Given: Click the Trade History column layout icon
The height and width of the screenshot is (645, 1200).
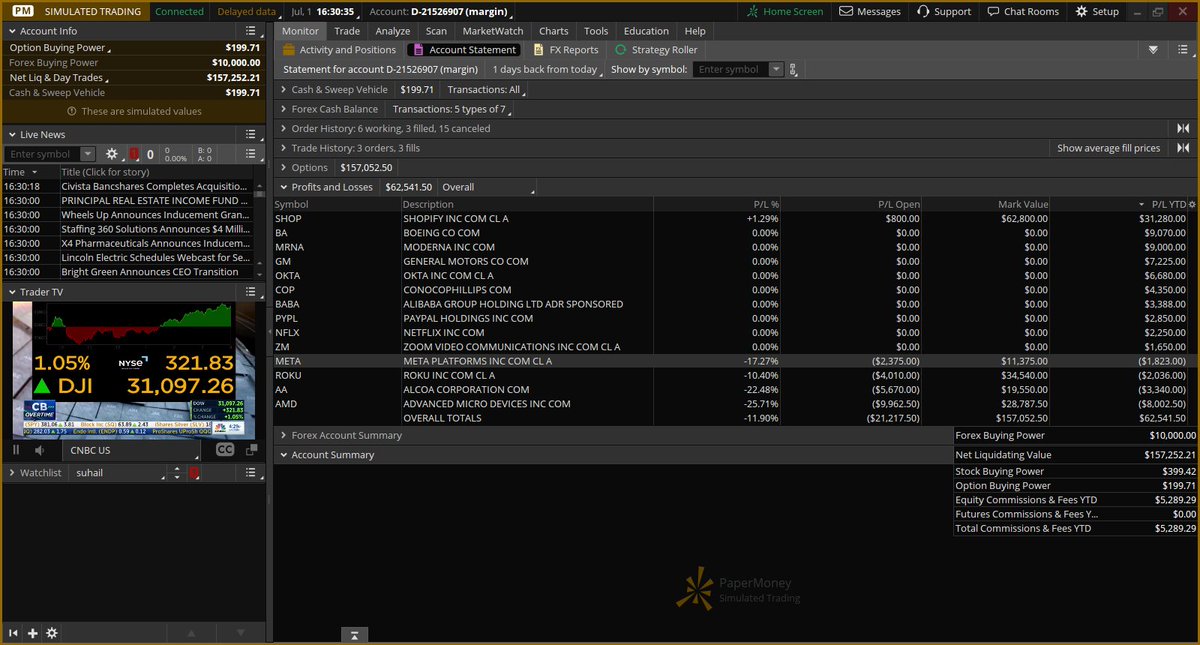Looking at the screenshot, I should 1183,148.
